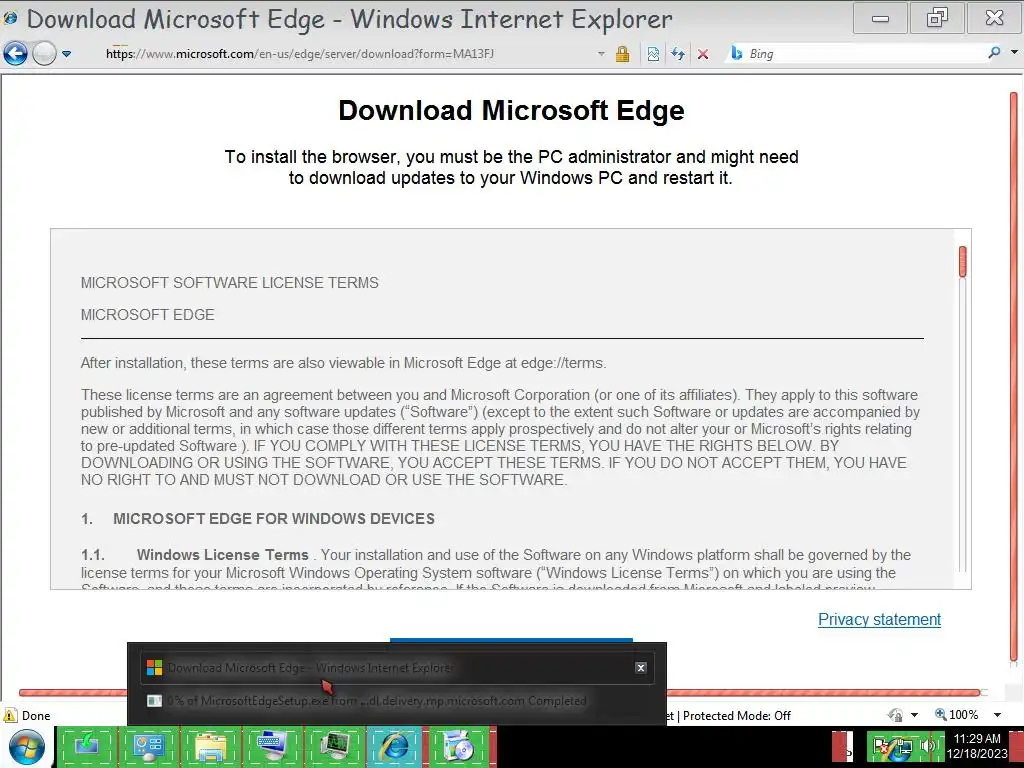
Task: Select the MicrosoftEdgeSetup.exe download entry
Action: point(397,701)
